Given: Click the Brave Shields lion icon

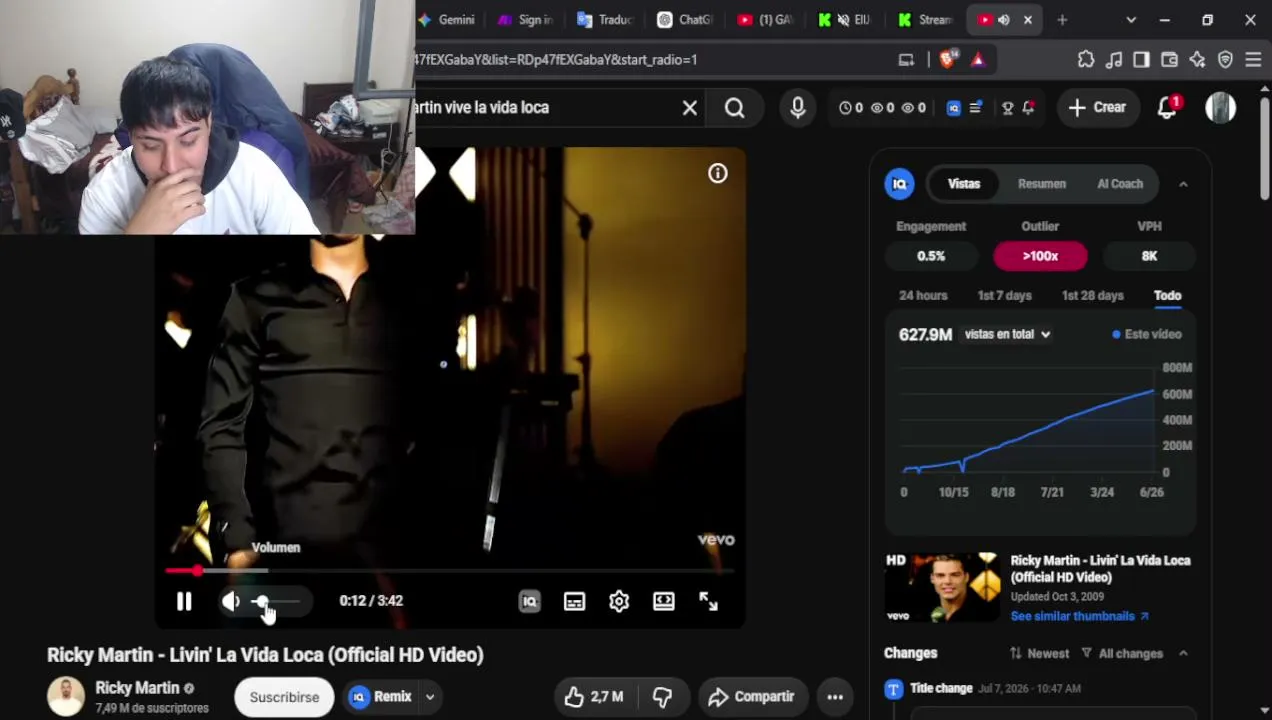Looking at the screenshot, I should tap(948, 60).
